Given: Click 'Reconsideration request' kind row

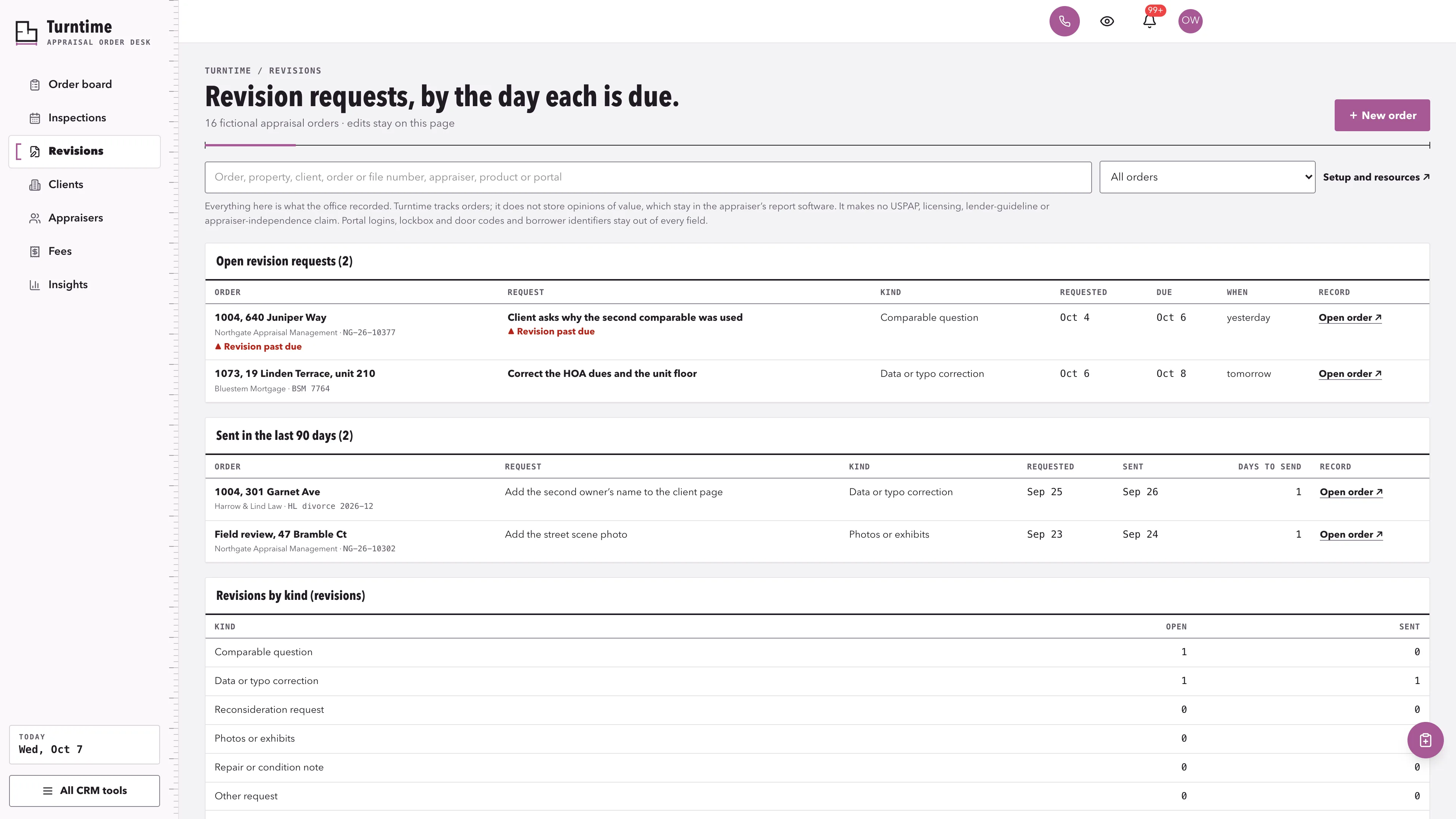Looking at the screenshot, I should tap(817, 709).
